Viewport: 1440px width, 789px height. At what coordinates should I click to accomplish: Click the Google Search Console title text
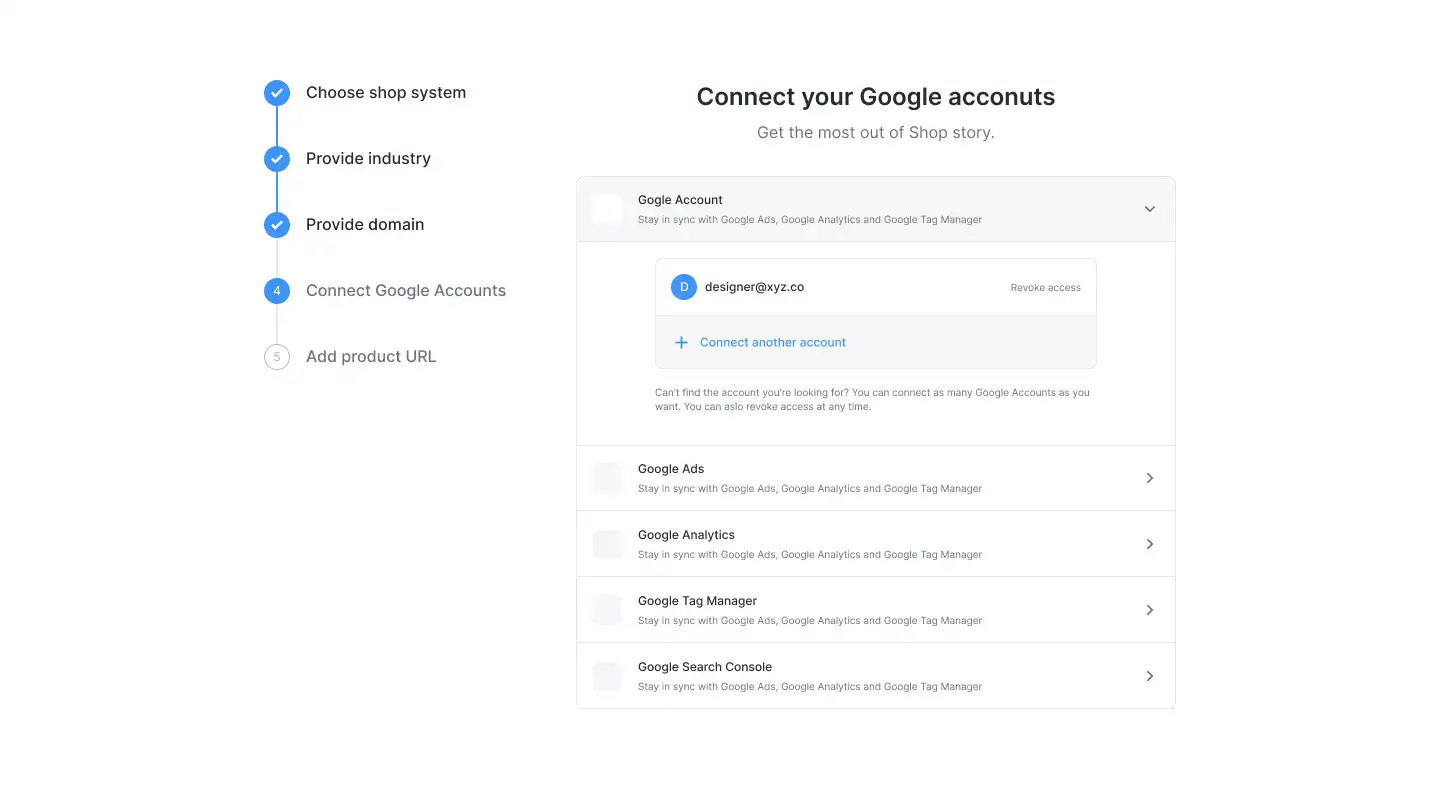click(x=705, y=667)
